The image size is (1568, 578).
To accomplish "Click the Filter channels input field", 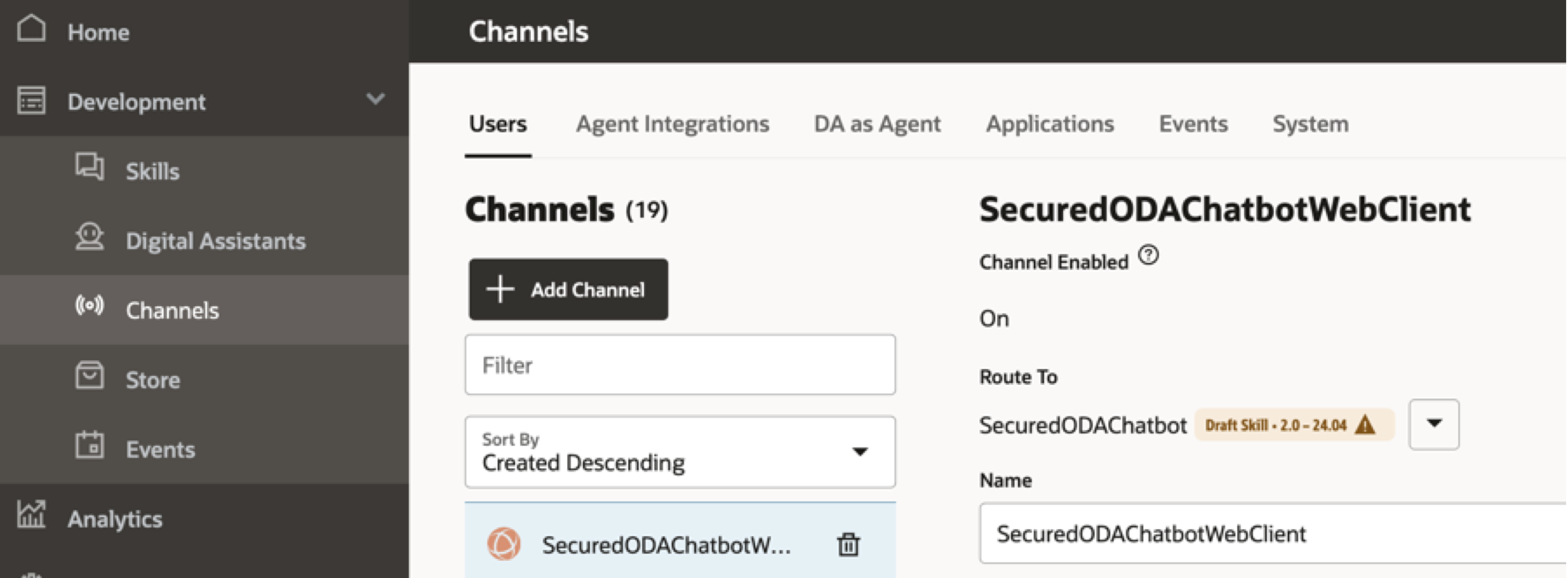I will tap(680, 365).
